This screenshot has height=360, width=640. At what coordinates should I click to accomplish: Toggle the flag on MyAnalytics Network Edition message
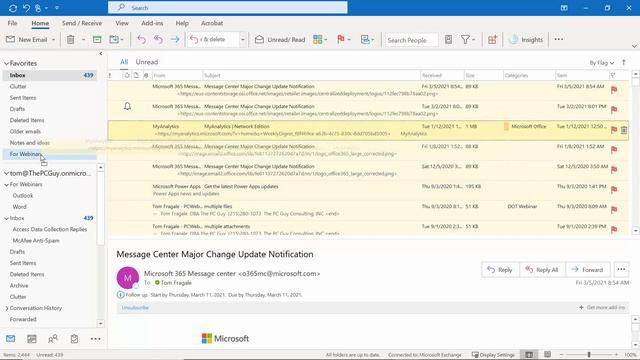tap(614, 130)
